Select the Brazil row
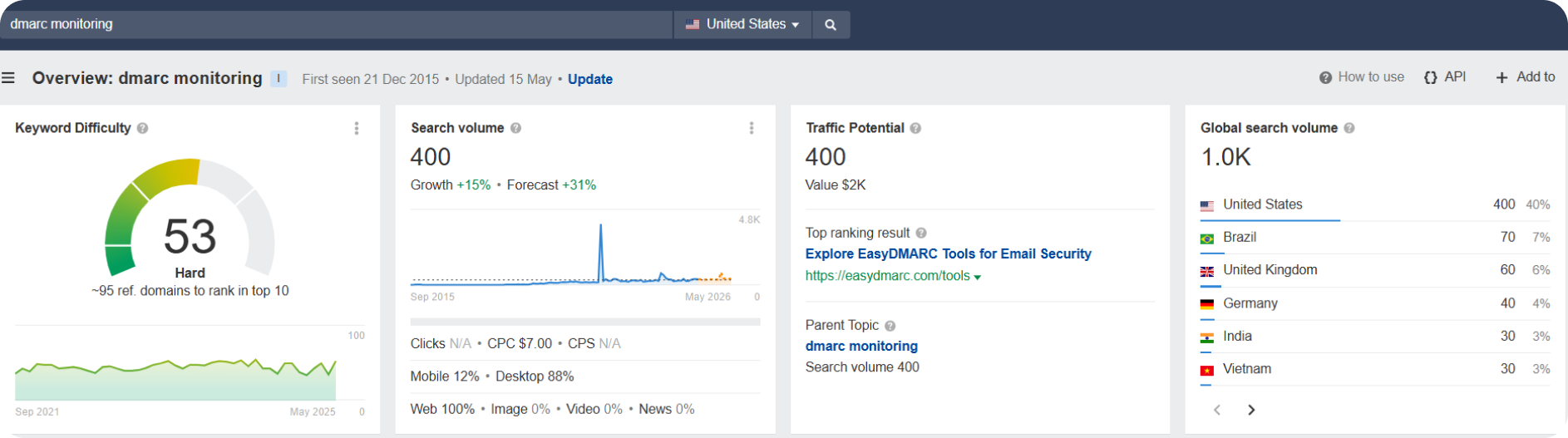 1375,237
